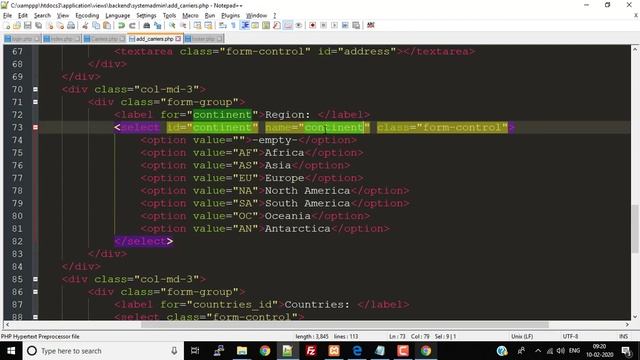
Task: Save the current file via toolbar
Action: tap(28, 25)
